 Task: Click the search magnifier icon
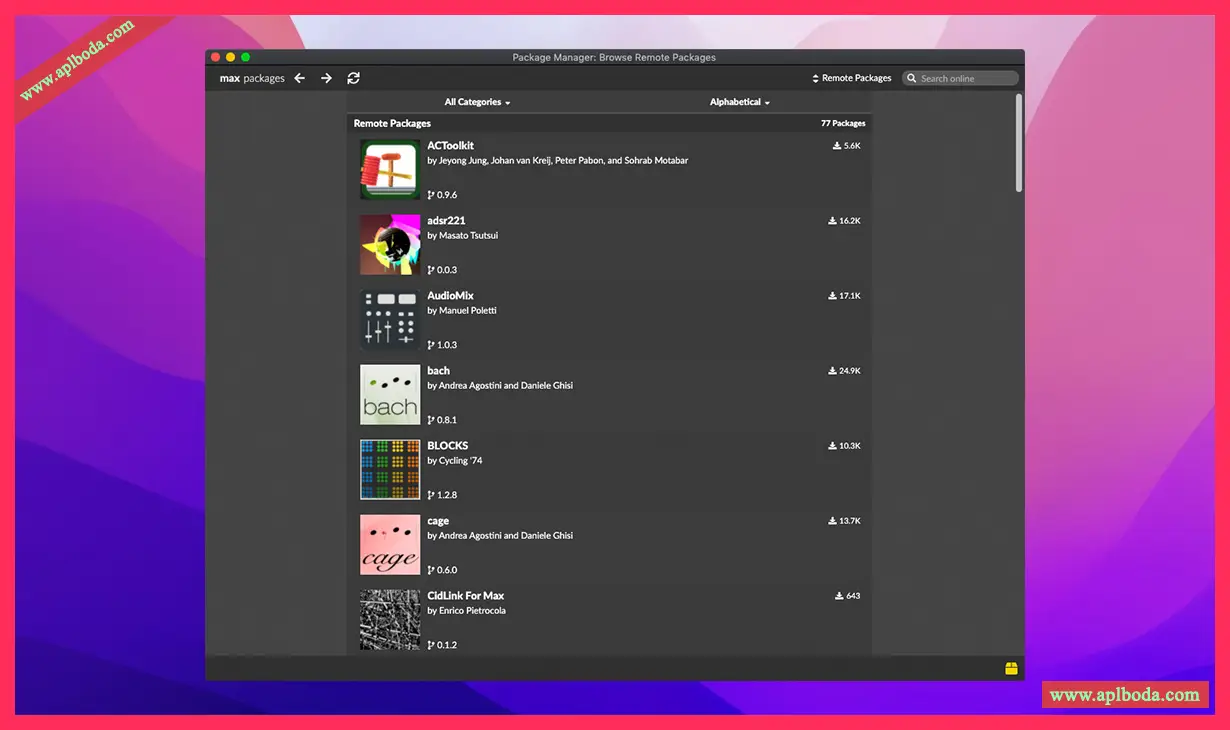(x=912, y=78)
